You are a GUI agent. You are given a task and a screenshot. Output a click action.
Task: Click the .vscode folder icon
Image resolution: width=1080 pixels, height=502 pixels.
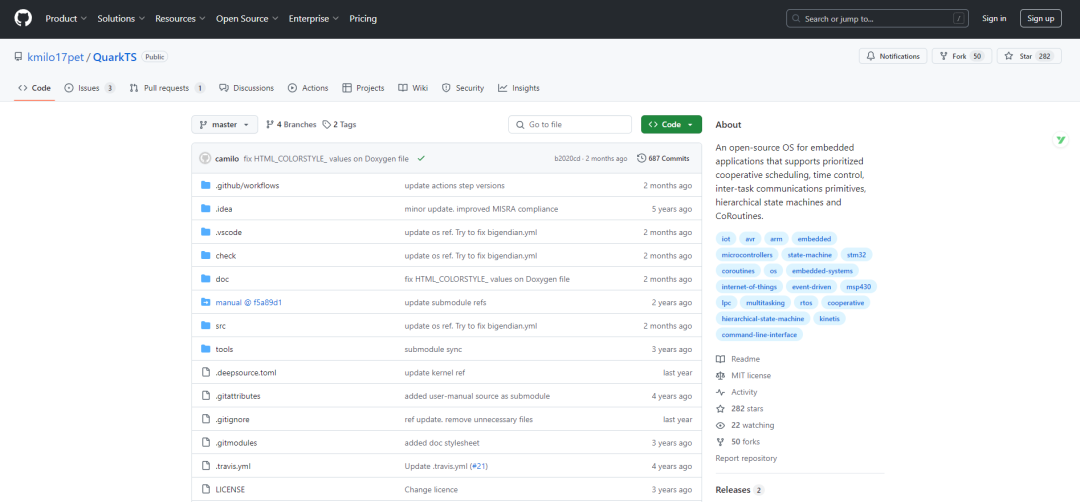pos(205,232)
